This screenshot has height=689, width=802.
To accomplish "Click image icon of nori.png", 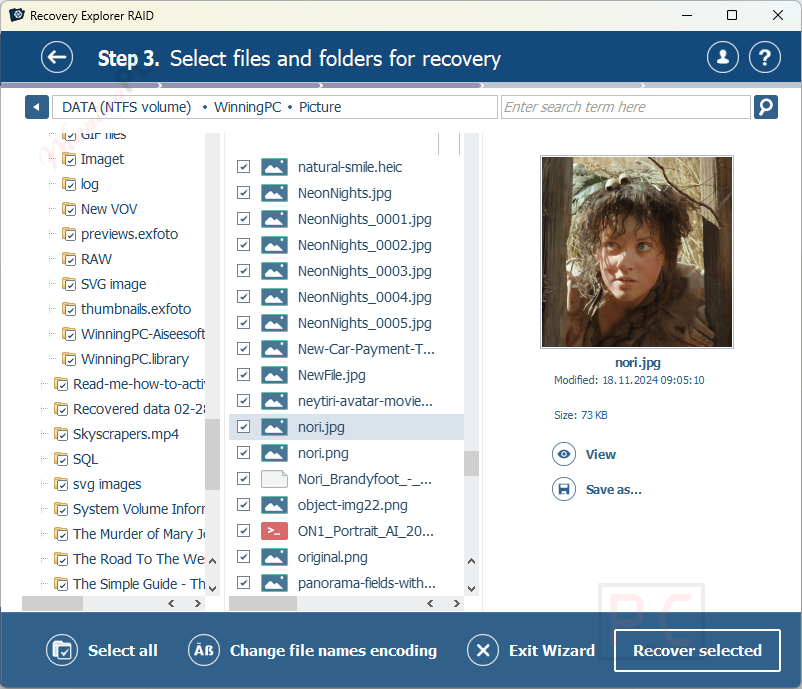I will point(274,453).
